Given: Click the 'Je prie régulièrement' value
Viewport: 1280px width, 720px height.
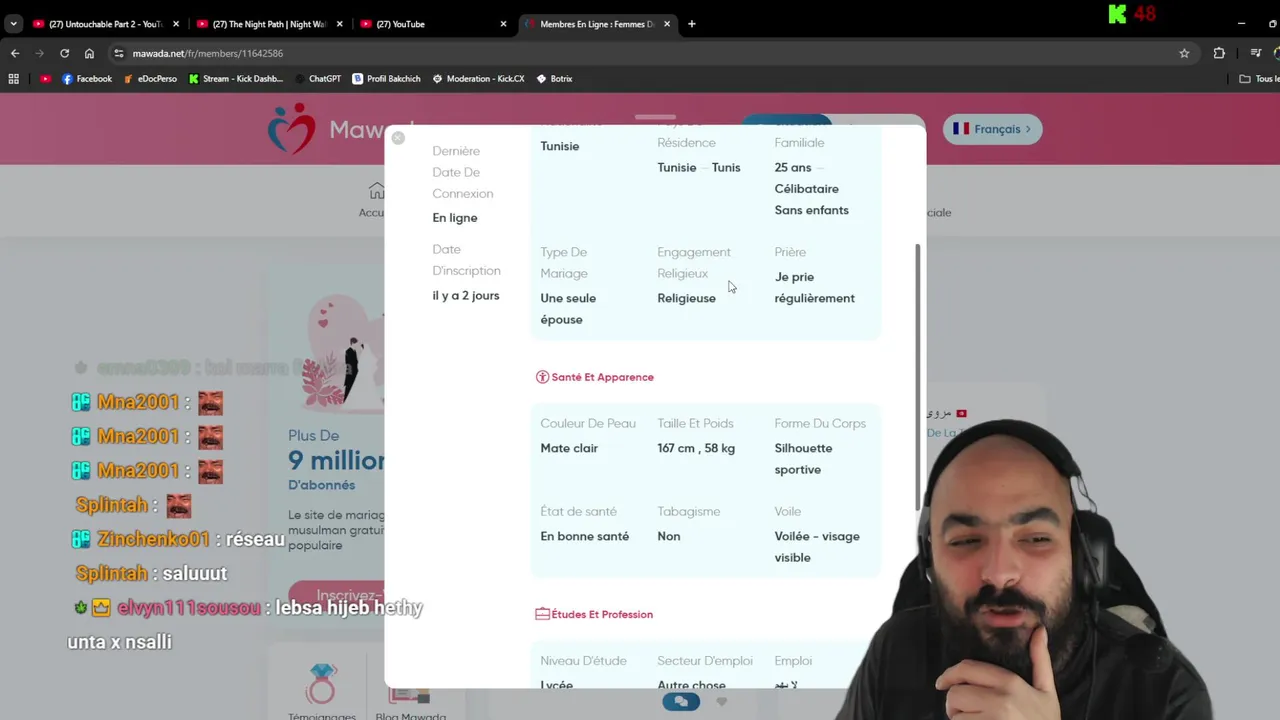Looking at the screenshot, I should (x=814, y=288).
